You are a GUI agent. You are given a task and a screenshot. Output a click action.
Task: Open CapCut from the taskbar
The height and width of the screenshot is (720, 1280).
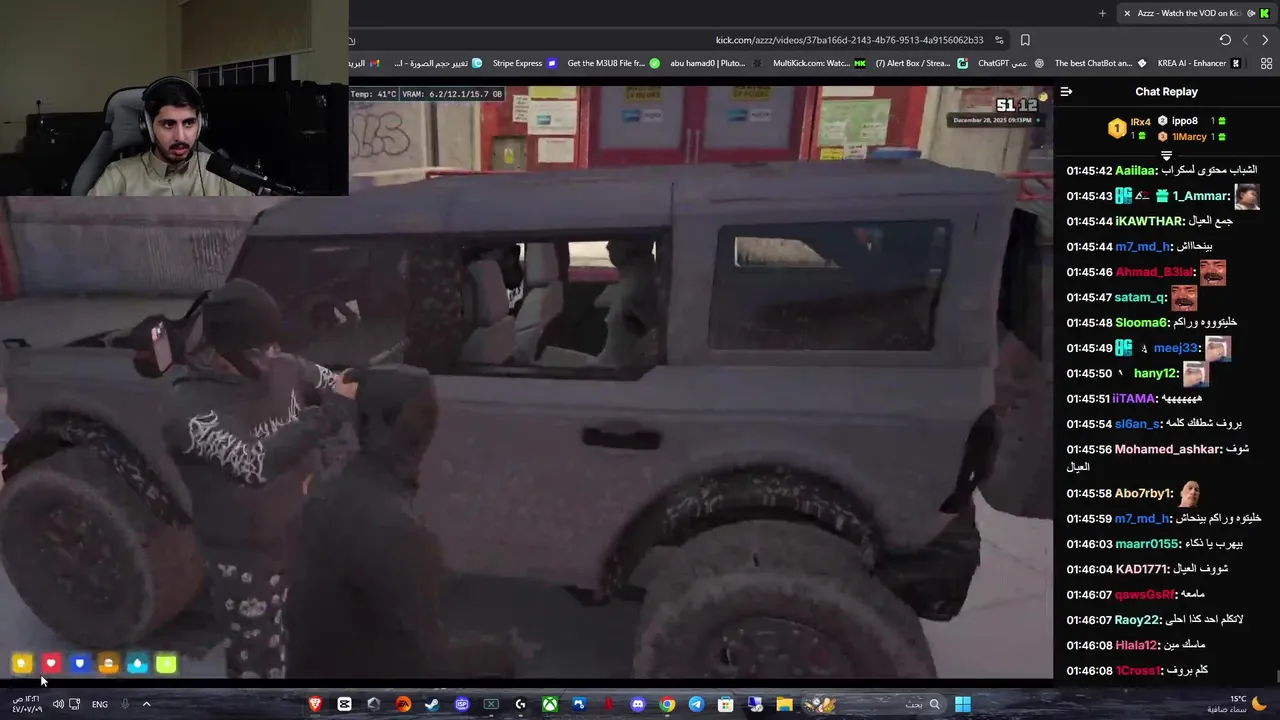coord(344,704)
